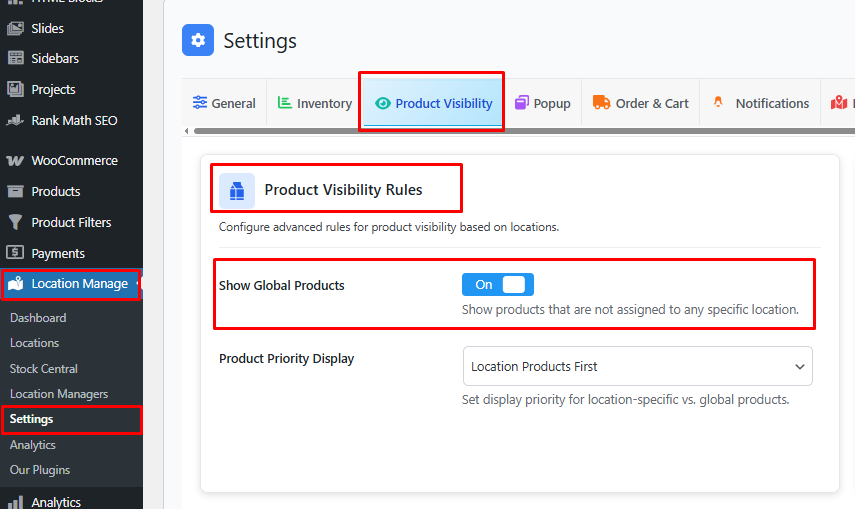Click the WooCommerce sidebar icon
This screenshot has height=509, width=855.
coord(15,160)
